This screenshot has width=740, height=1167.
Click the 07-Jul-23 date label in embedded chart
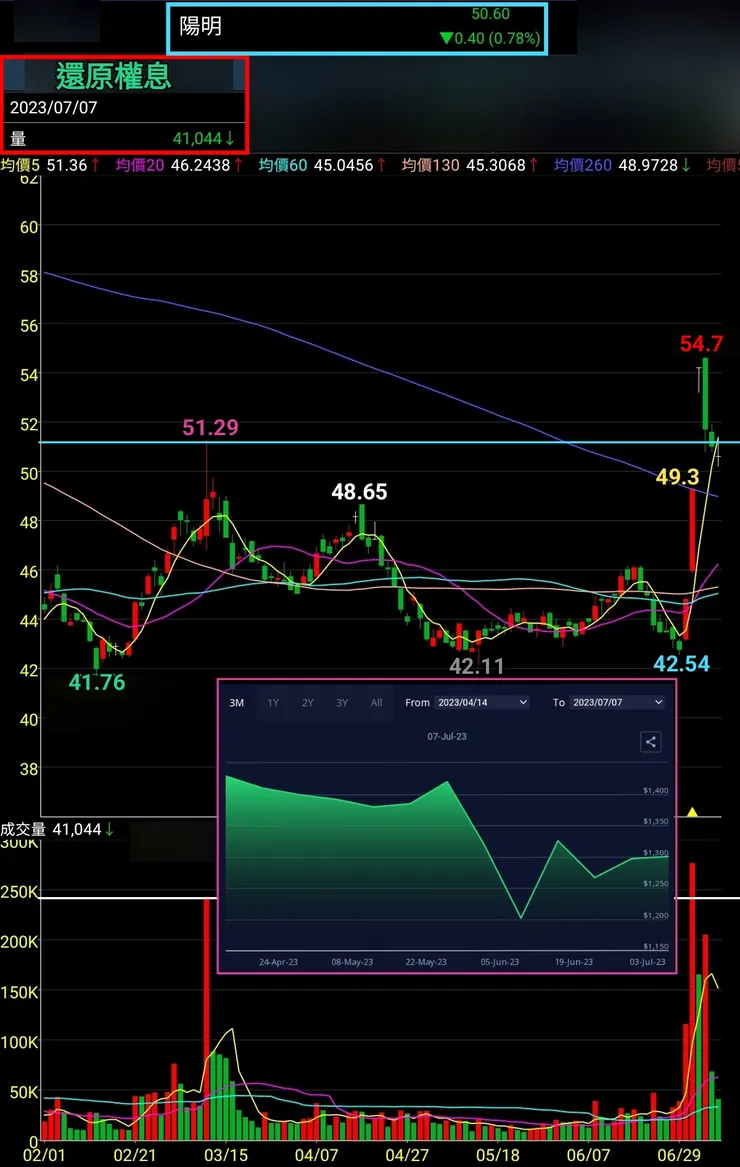click(447, 736)
